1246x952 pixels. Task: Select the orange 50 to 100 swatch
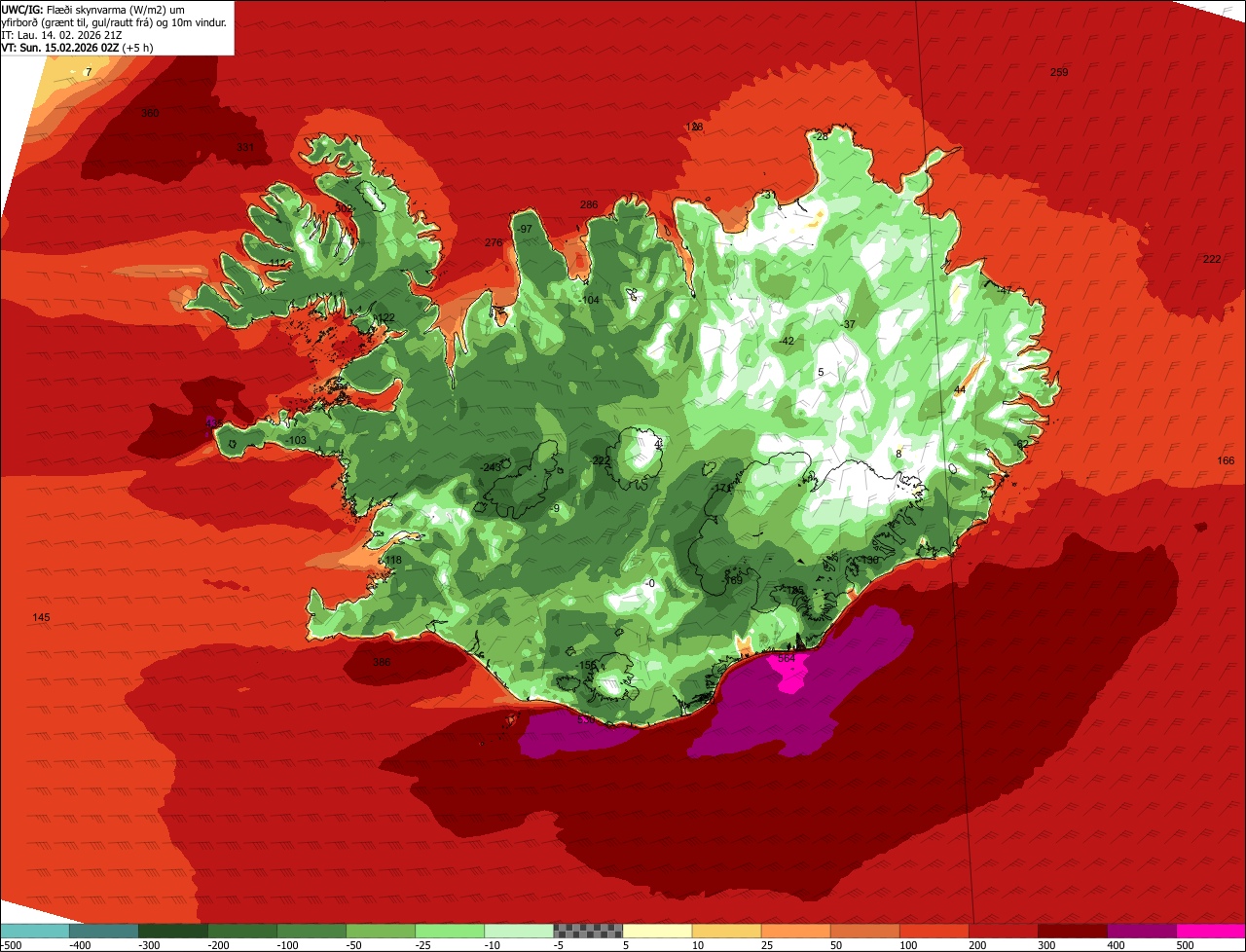pos(865,931)
